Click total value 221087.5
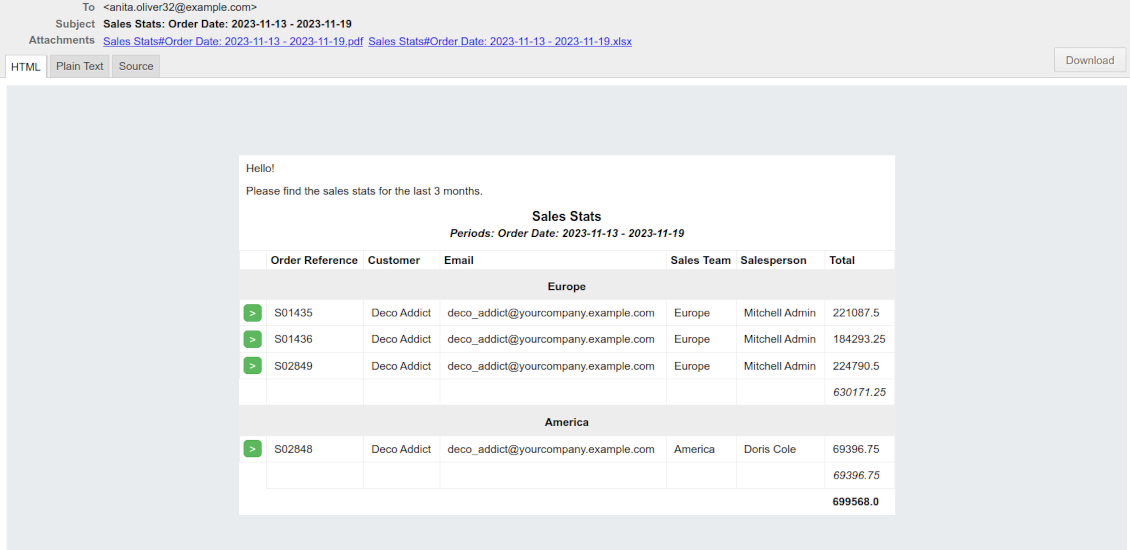This screenshot has height=550, width=1130. click(x=856, y=313)
